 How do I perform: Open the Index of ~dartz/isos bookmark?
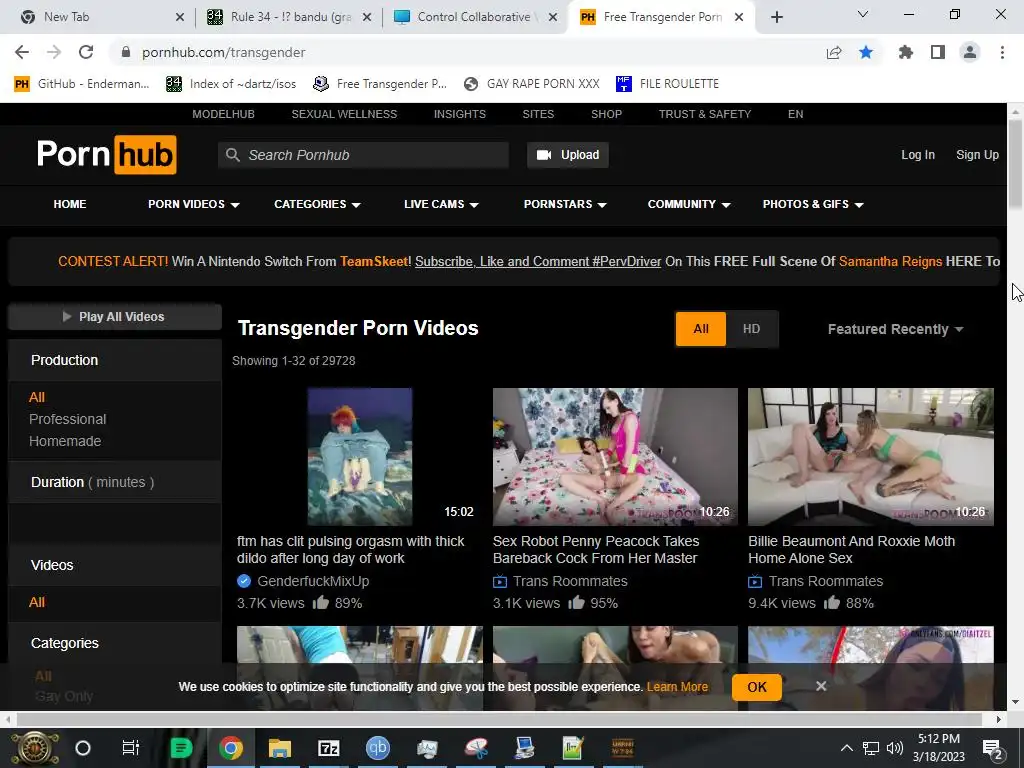(231, 84)
